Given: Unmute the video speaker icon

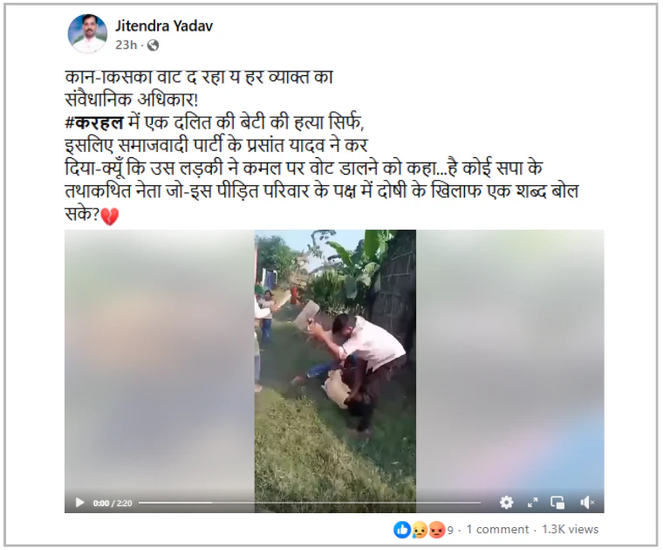Looking at the screenshot, I should [x=586, y=503].
